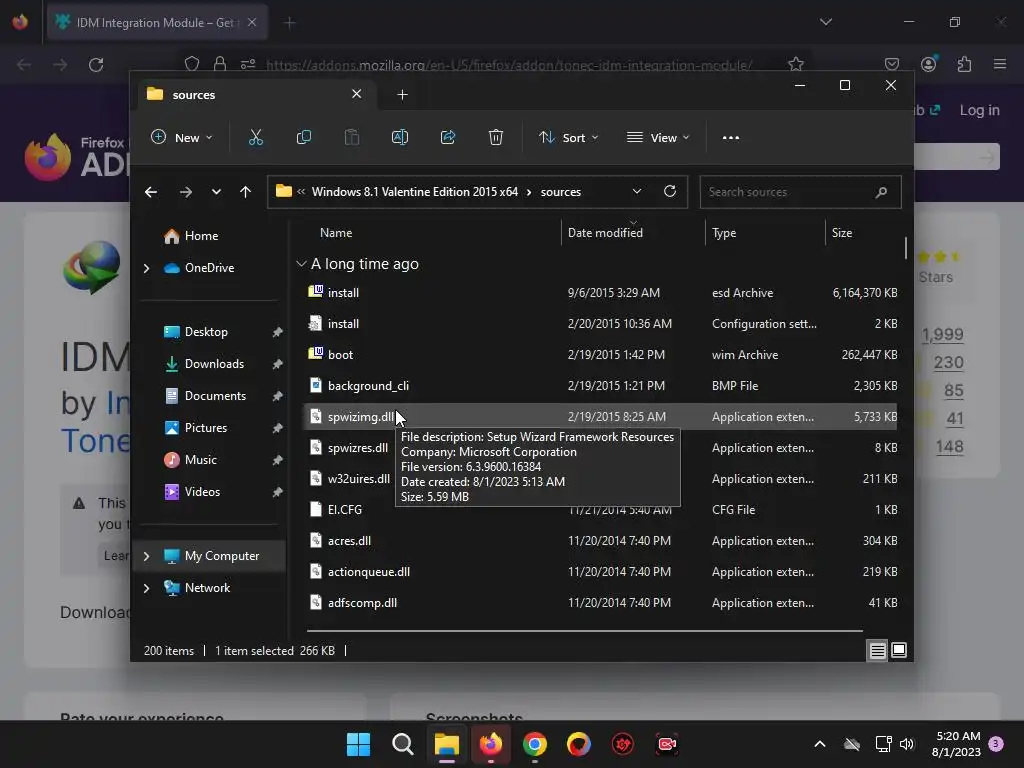Screen dimensions: 1024x768
Task: Add a new Explorer tab with plus button
Action: (402, 95)
